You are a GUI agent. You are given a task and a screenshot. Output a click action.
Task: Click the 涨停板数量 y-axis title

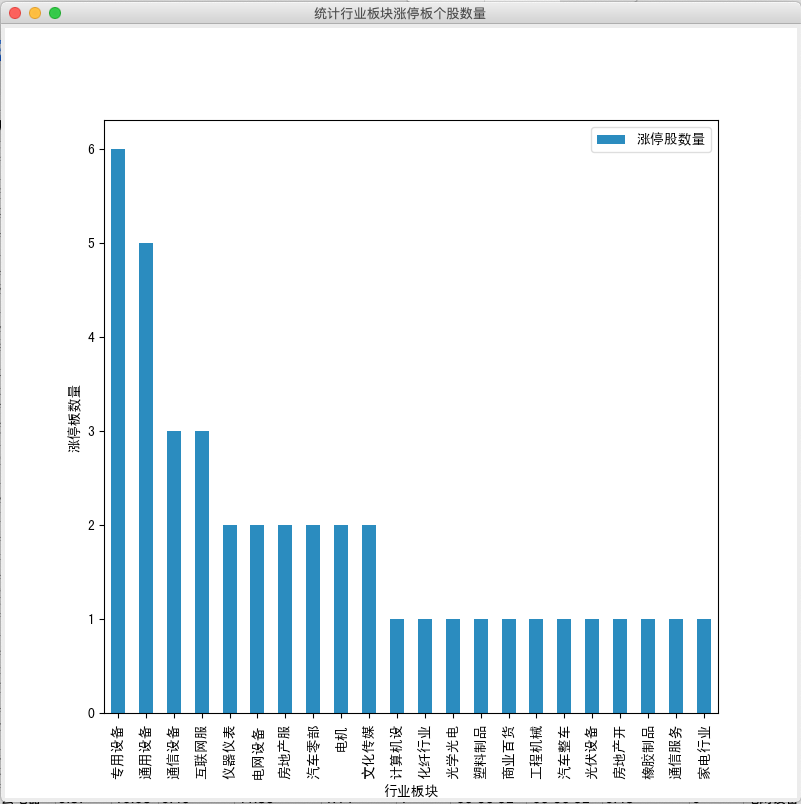pyautogui.click(x=74, y=418)
